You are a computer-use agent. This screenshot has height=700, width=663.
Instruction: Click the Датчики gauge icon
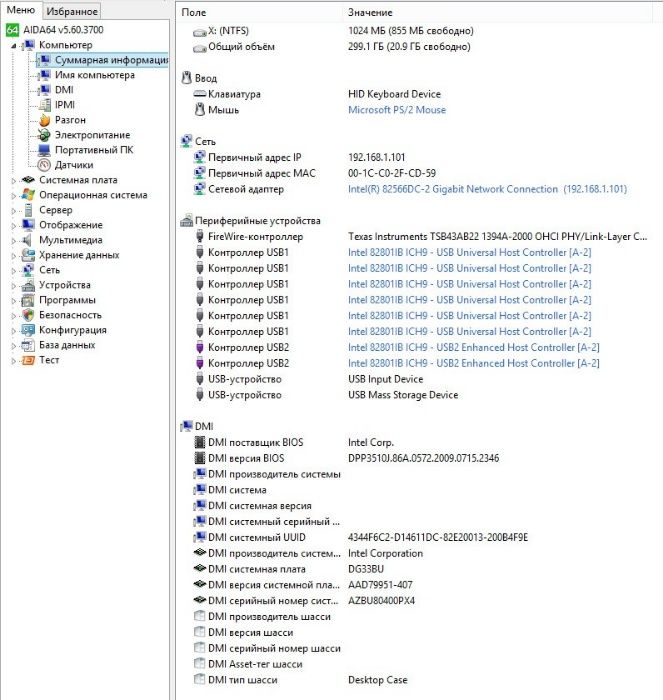pyautogui.click(x=44, y=165)
